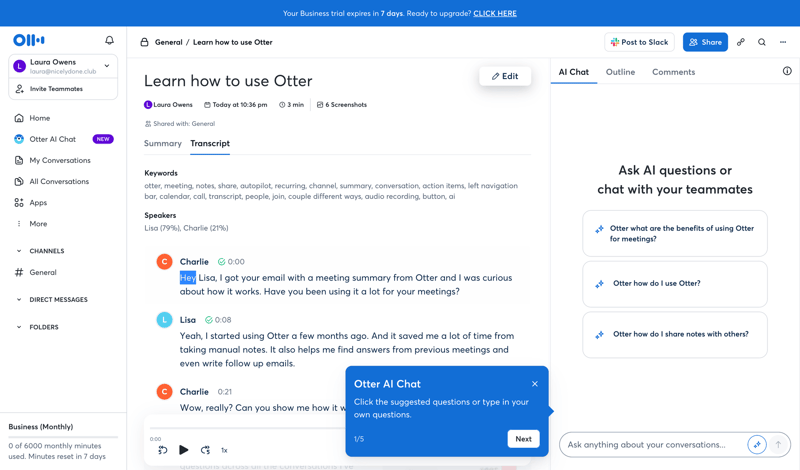The width and height of the screenshot is (800, 470).
Task: Click the Business (Monthly) plan label
Action: click(41, 427)
